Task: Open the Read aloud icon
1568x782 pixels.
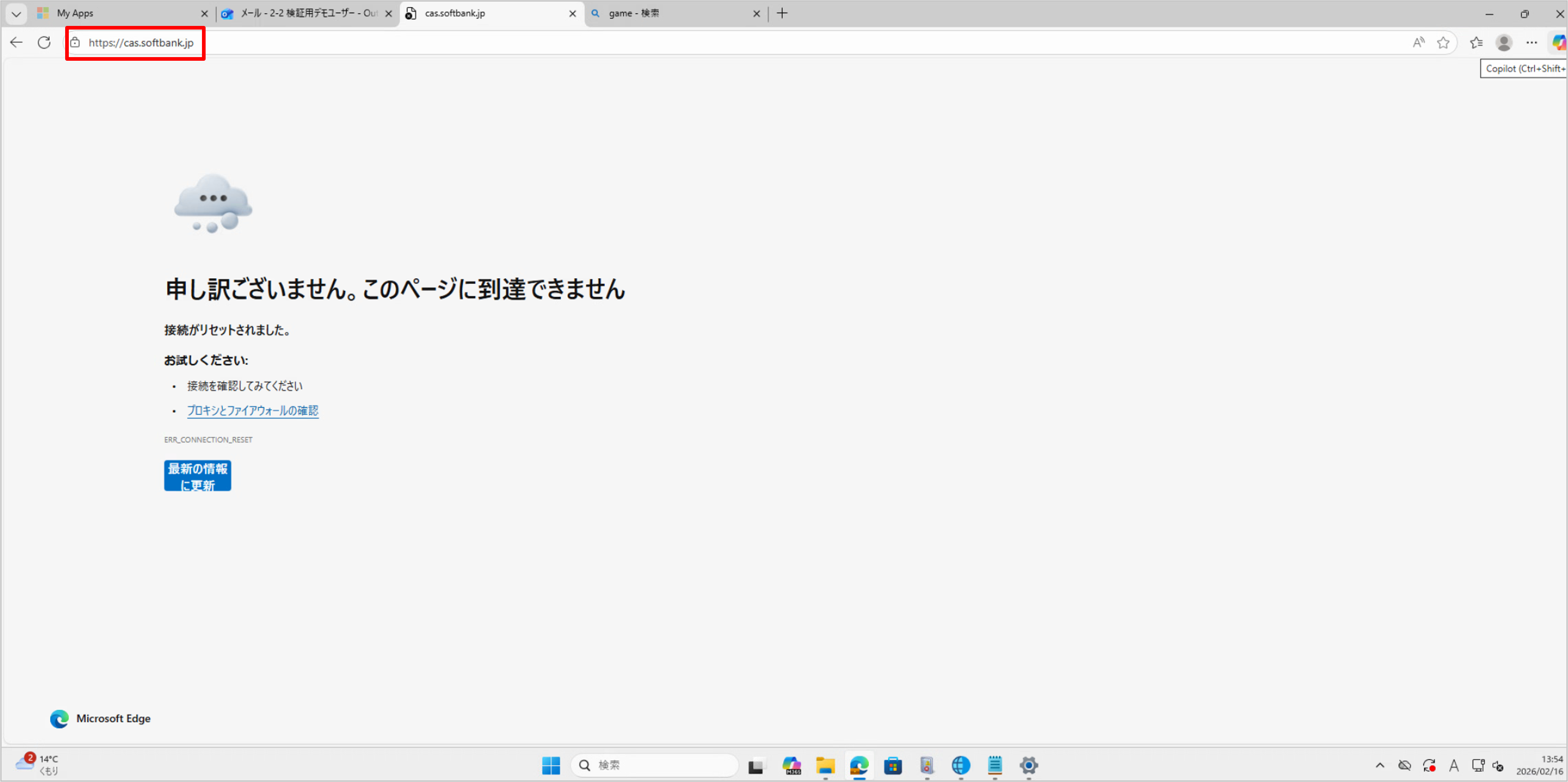Action: (x=1418, y=43)
